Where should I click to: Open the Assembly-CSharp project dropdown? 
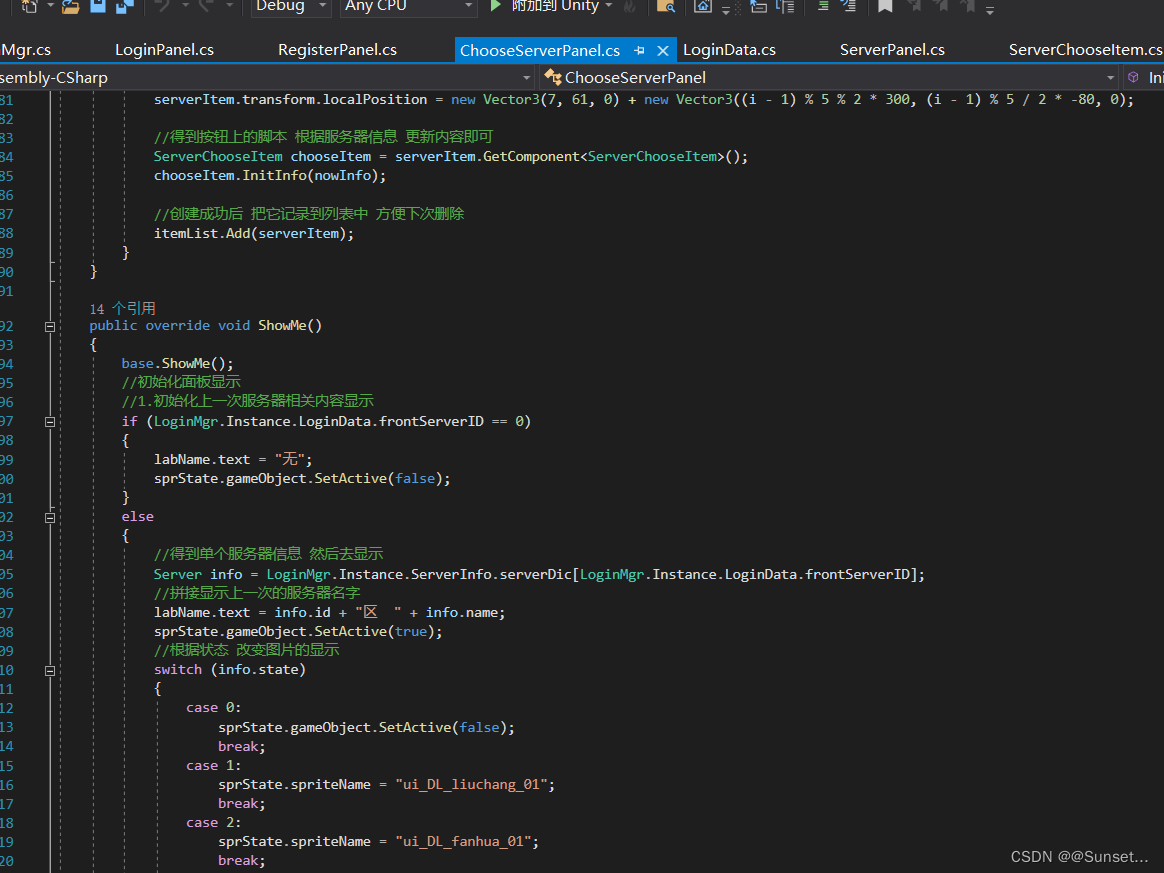(x=527, y=78)
